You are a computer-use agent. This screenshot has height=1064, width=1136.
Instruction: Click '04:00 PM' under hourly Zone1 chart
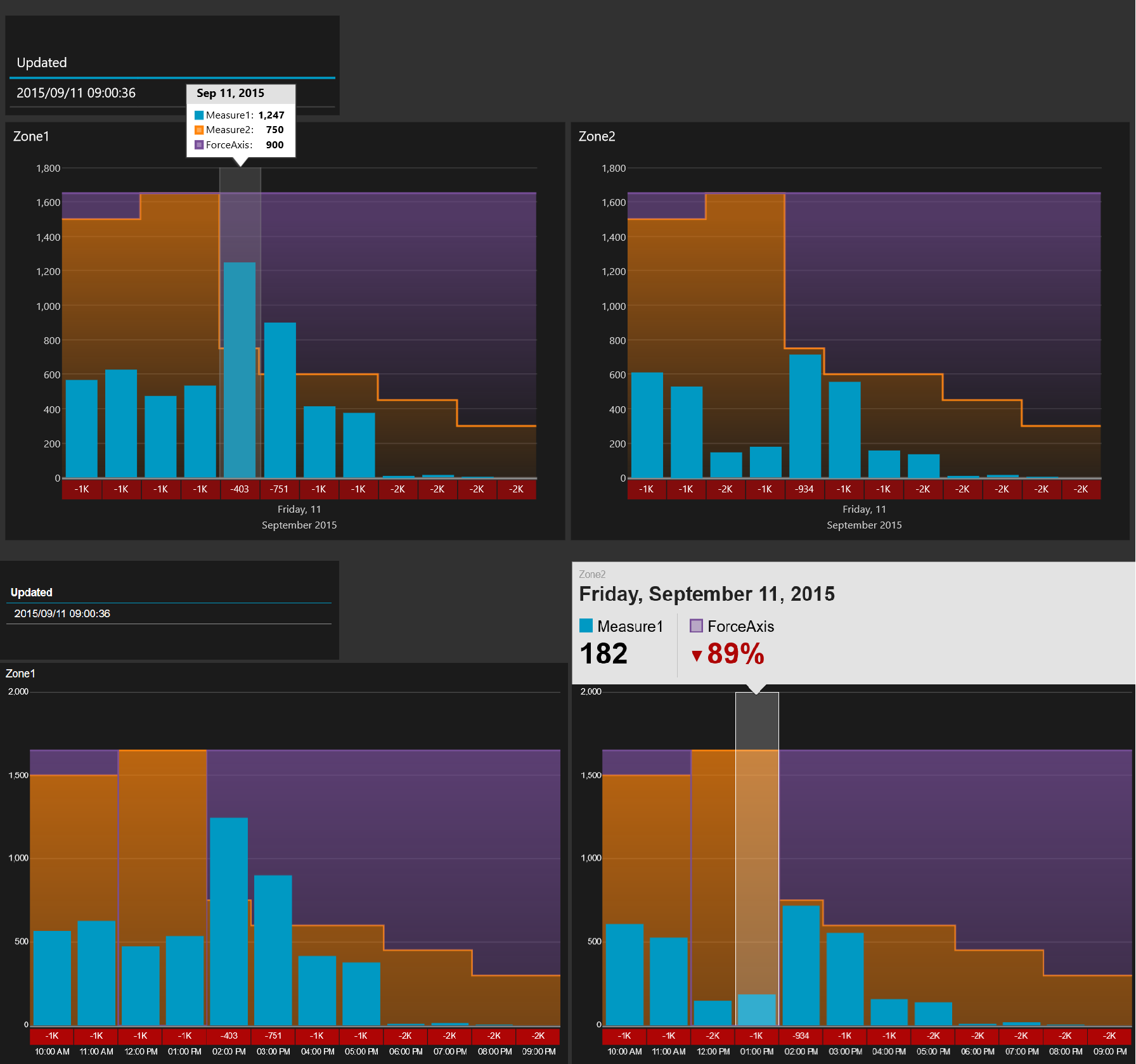pos(318,1051)
